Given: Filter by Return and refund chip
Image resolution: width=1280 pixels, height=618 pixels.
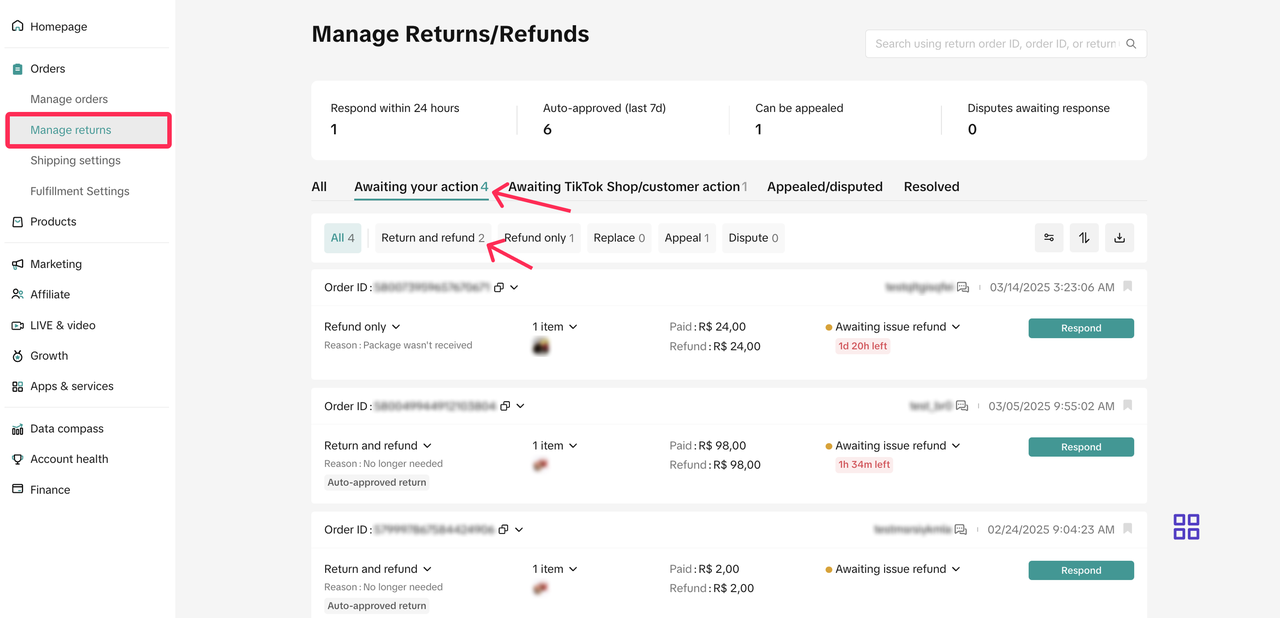Looking at the screenshot, I should 432,238.
